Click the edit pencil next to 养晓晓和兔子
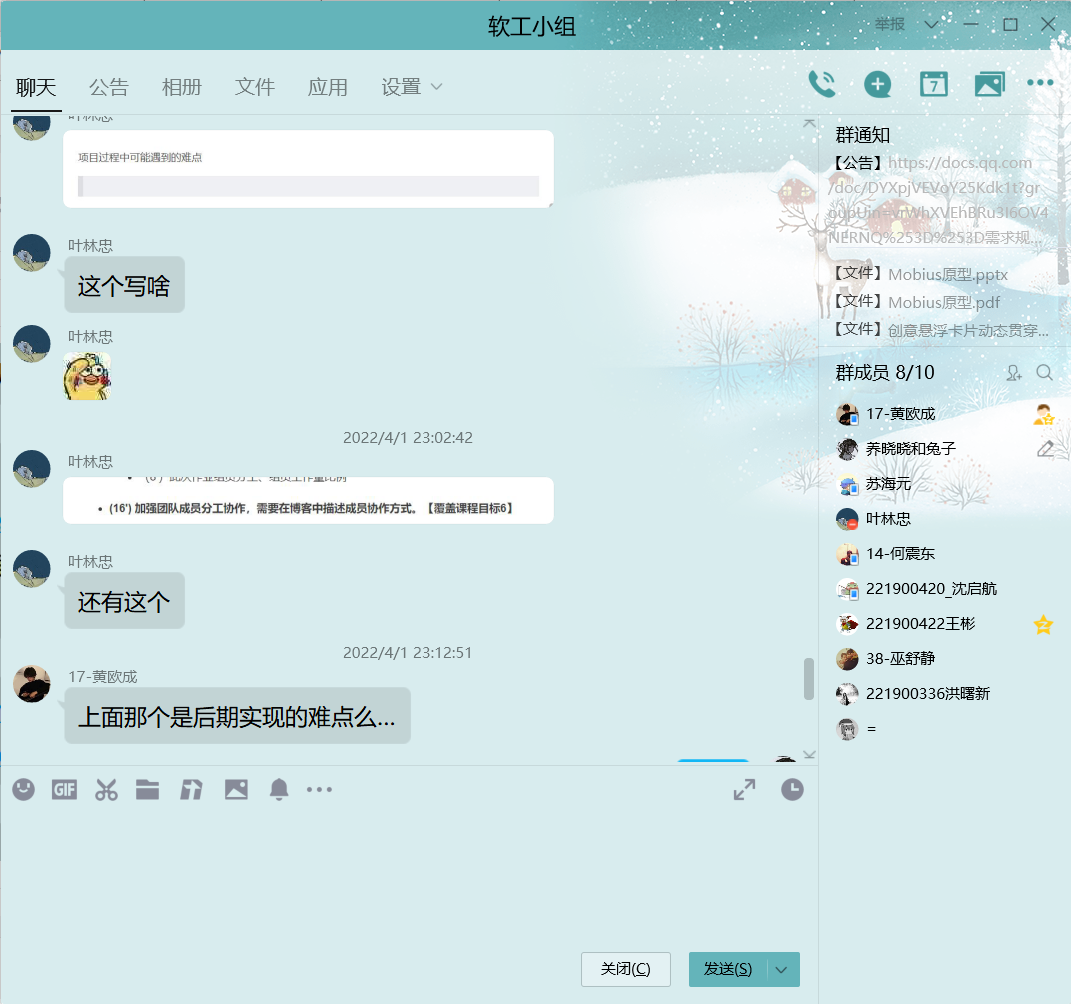Image resolution: width=1071 pixels, height=1004 pixels. point(1045,449)
